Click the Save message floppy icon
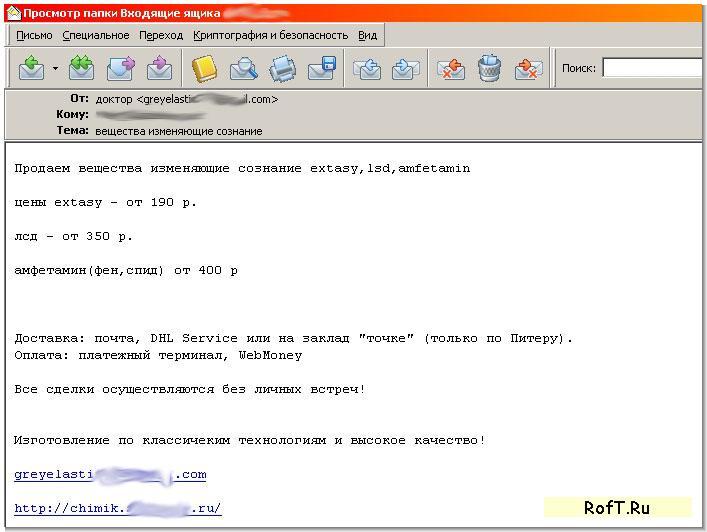This screenshot has width=707, height=532. (x=321, y=69)
